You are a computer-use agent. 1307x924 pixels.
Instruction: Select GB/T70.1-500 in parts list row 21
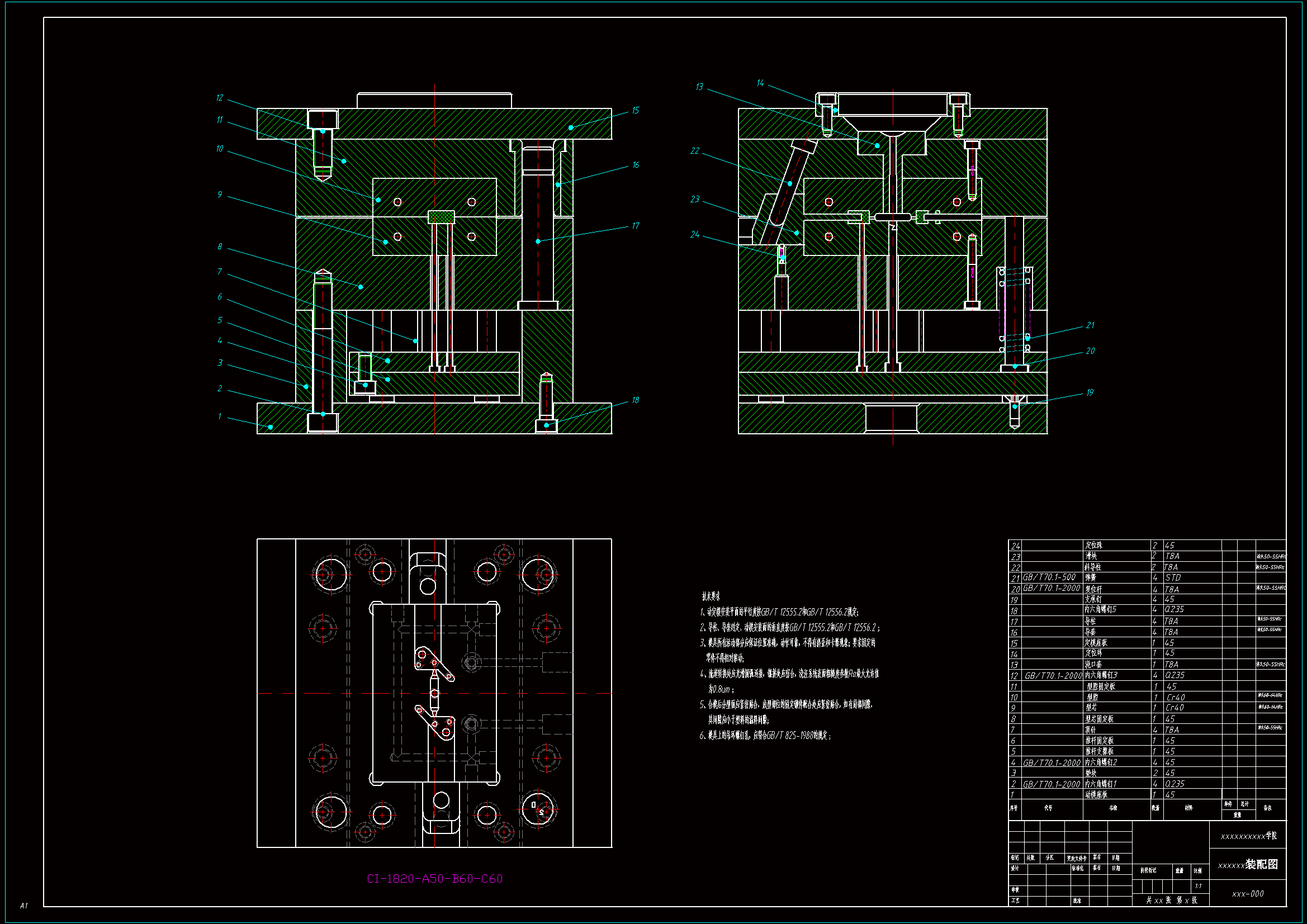click(x=1049, y=577)
